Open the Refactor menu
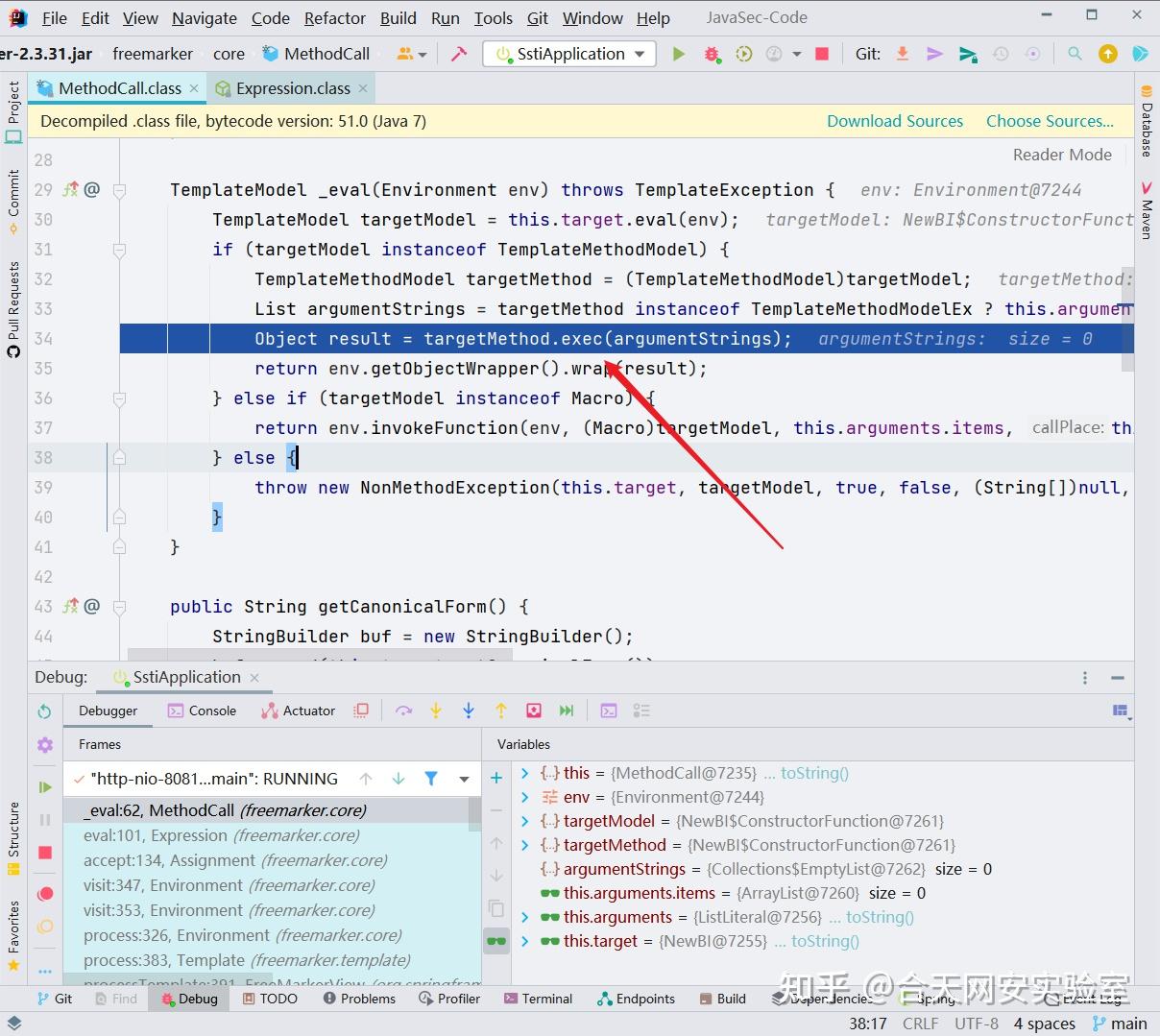1160x1036 pixels. click(x=335, y=18)
